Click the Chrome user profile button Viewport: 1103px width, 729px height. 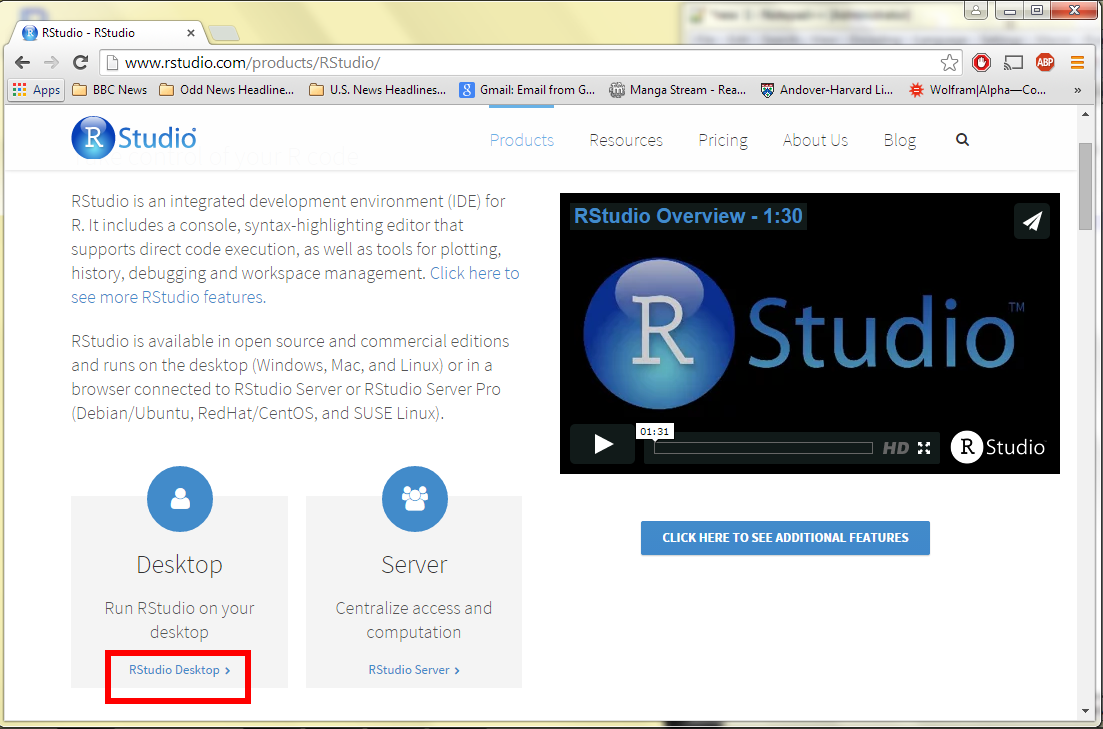tap(976, 10)
